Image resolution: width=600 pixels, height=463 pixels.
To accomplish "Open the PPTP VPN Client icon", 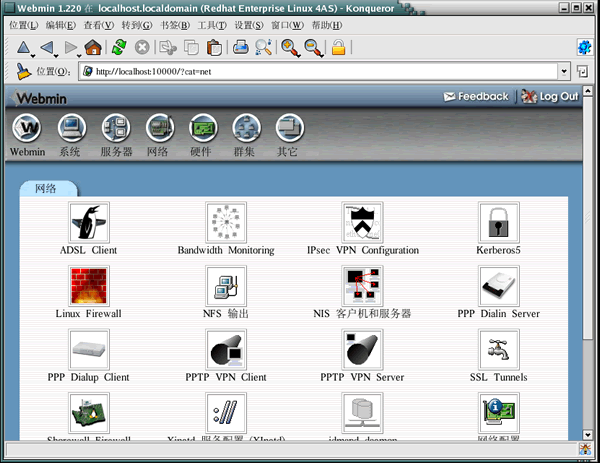I will [x=226, y=349].
